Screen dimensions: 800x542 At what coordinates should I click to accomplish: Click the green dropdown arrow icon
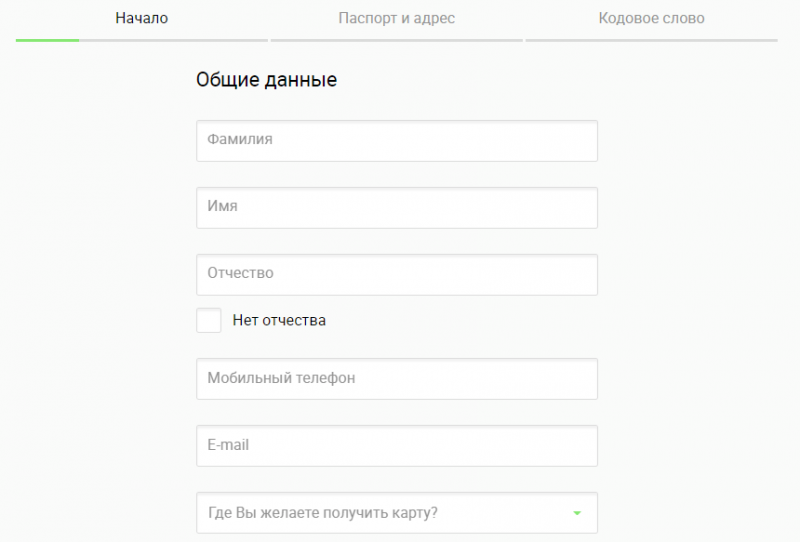[577, 514]
